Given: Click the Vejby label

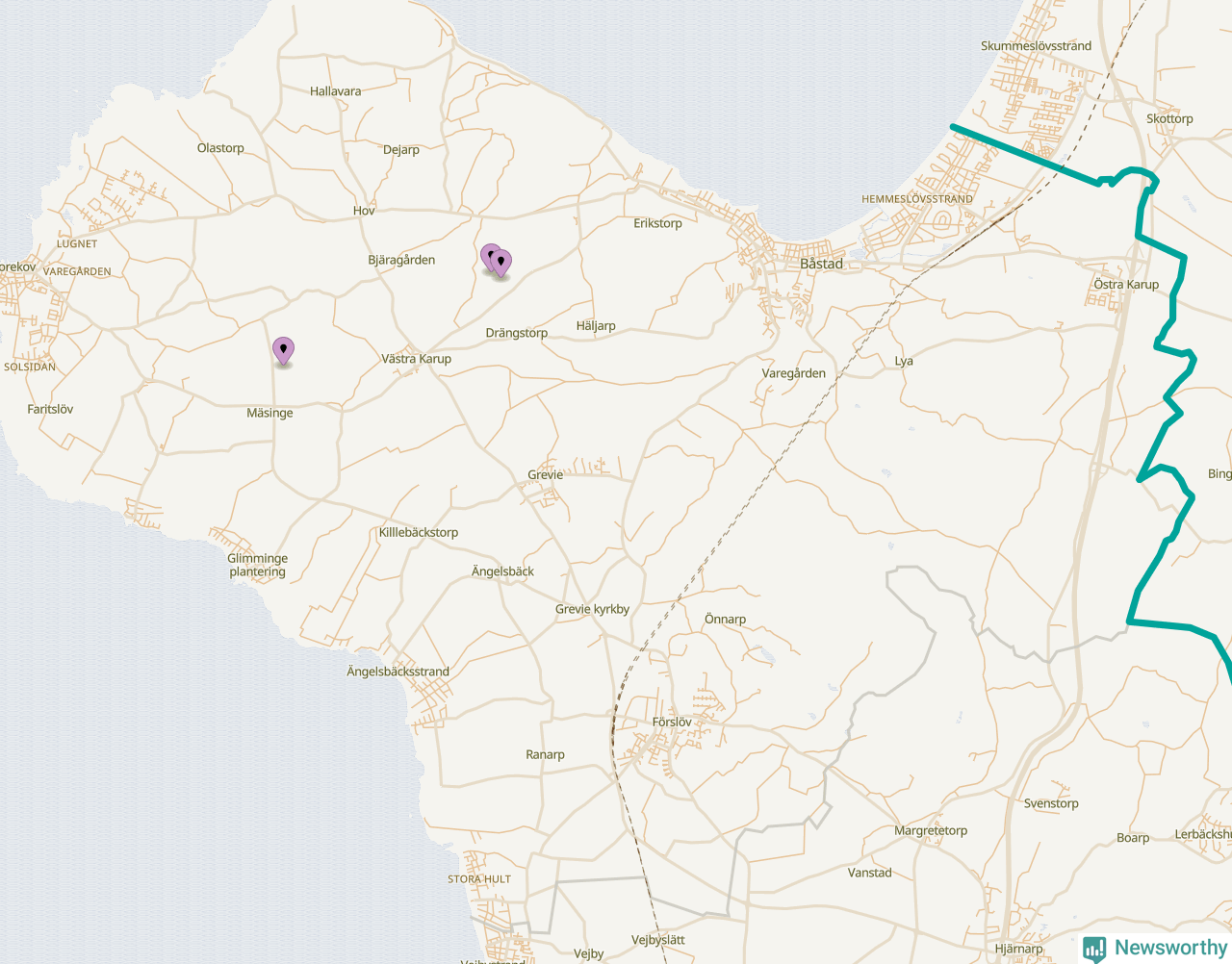Looking at the screenshot, I should pos(588,954).
